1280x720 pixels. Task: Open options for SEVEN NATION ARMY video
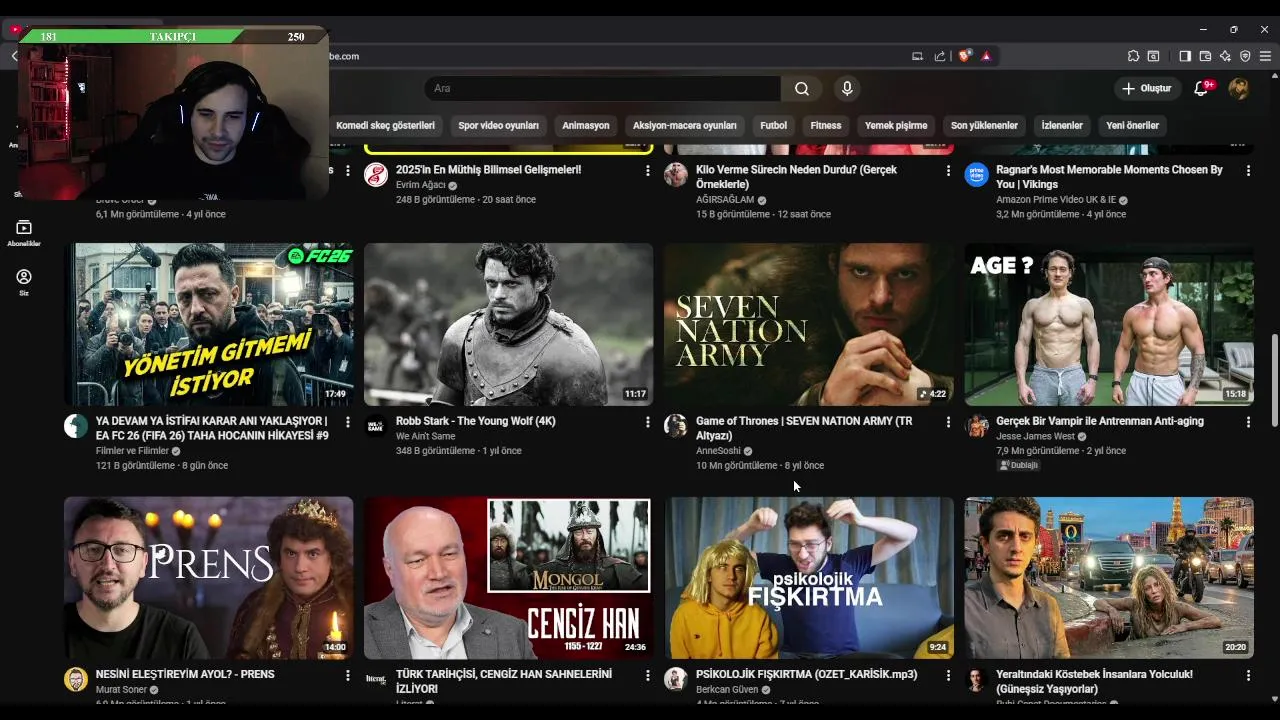(x=948, y=422)
